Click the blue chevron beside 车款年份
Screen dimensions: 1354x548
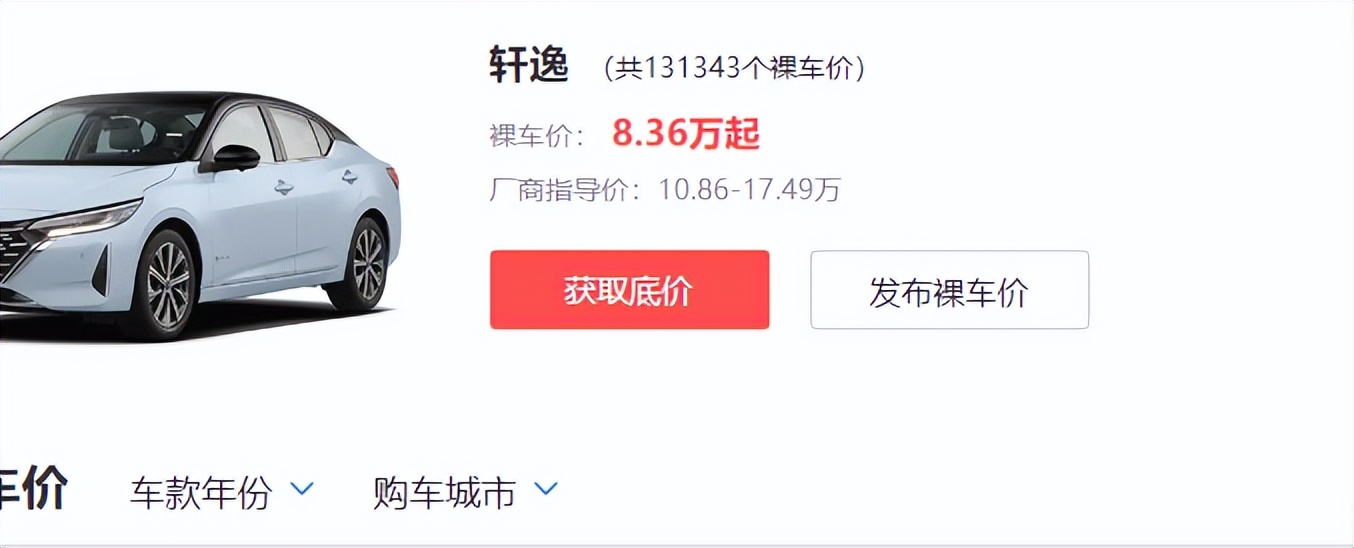pyautogui.click(x=302, y=489)
